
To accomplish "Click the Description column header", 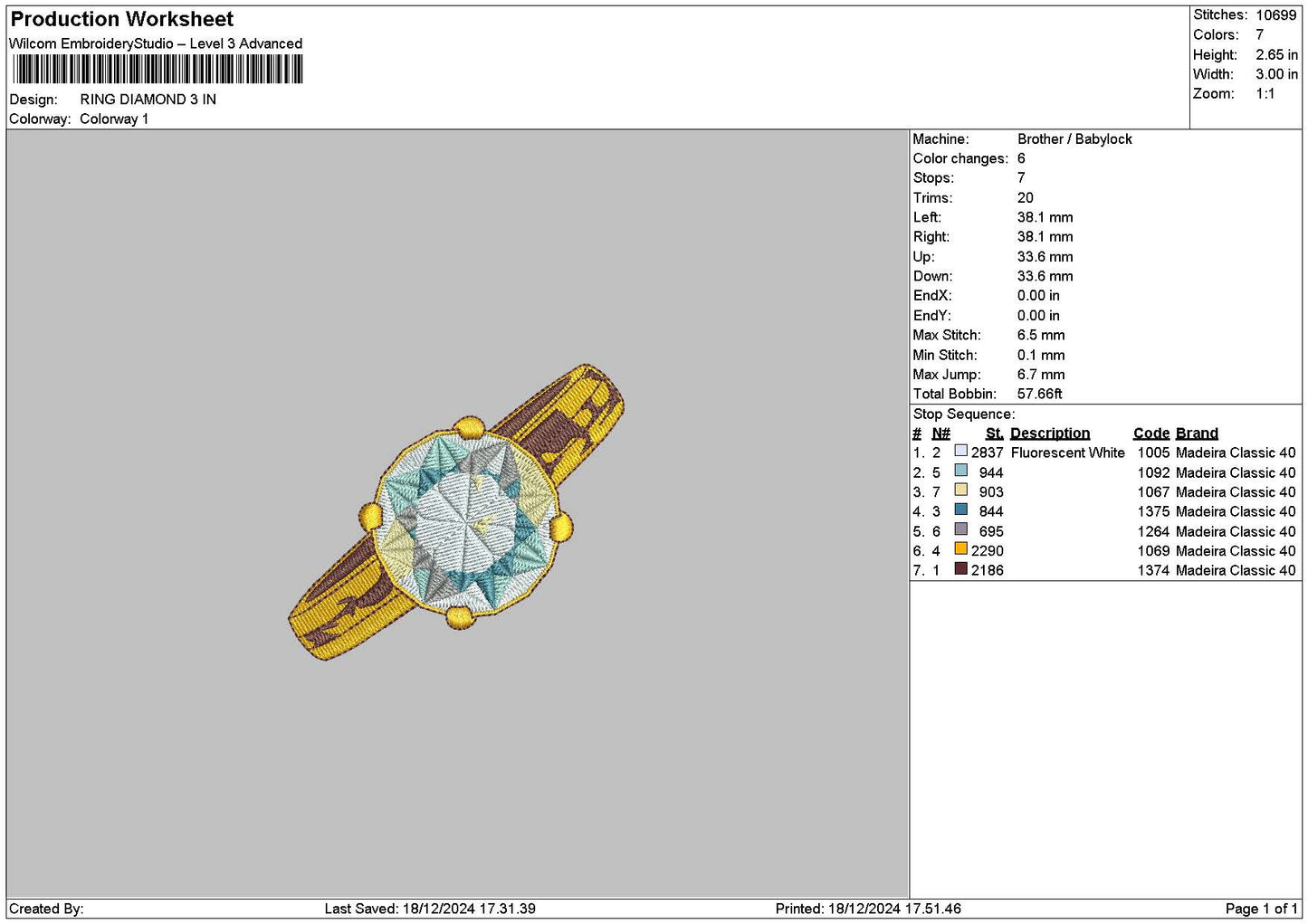I will click(1050, 433).
